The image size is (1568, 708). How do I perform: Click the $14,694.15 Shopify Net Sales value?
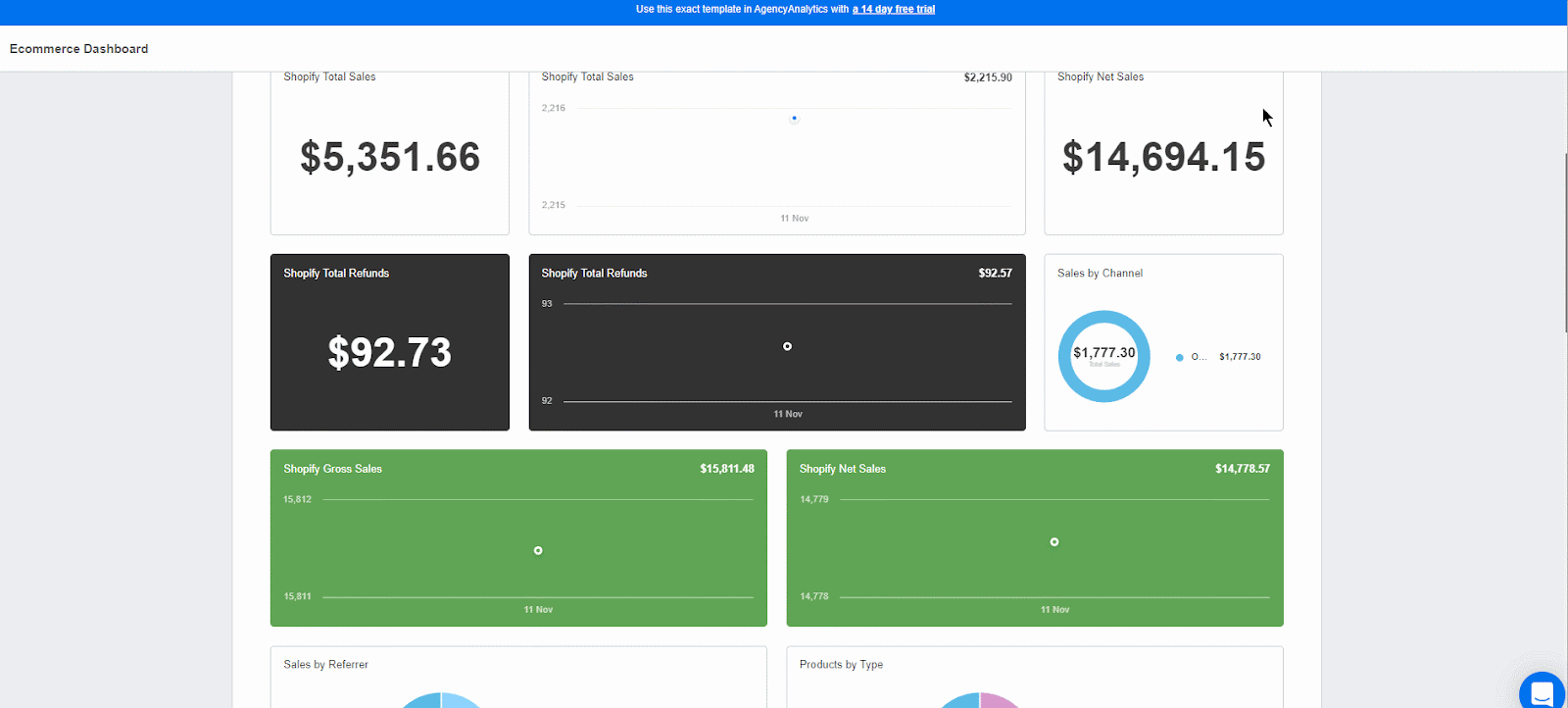pos(1163,157)
